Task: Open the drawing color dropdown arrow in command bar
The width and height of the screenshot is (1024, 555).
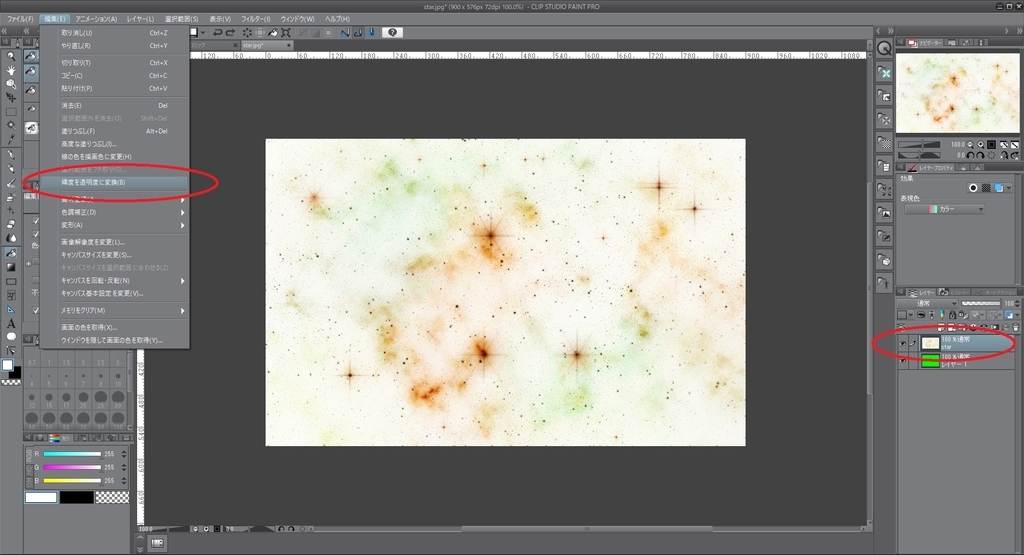Action: coord(203,32)
